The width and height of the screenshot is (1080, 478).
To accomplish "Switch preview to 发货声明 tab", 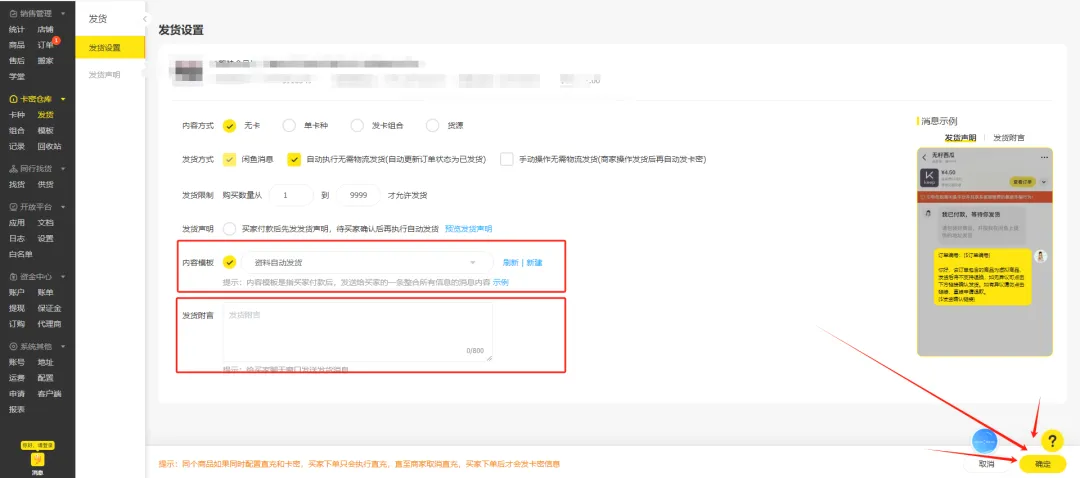I will tap(960, 138).
